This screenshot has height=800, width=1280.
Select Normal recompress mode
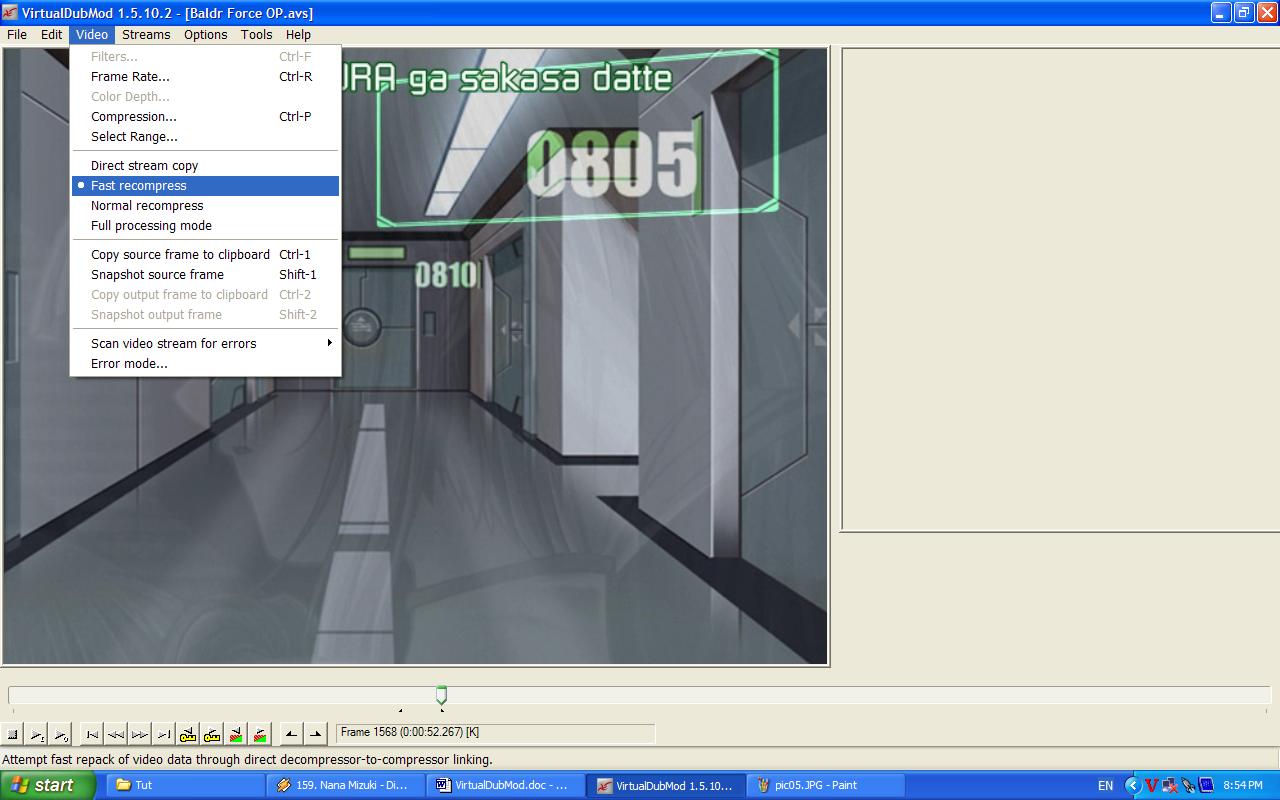pyautogui.click(x=206, y=206)
